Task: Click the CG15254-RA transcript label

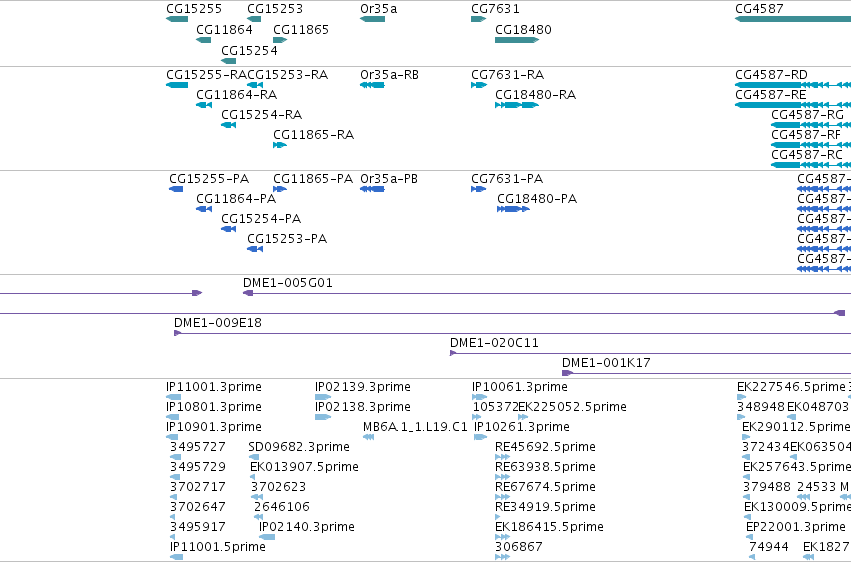Action: coord(261,114)
